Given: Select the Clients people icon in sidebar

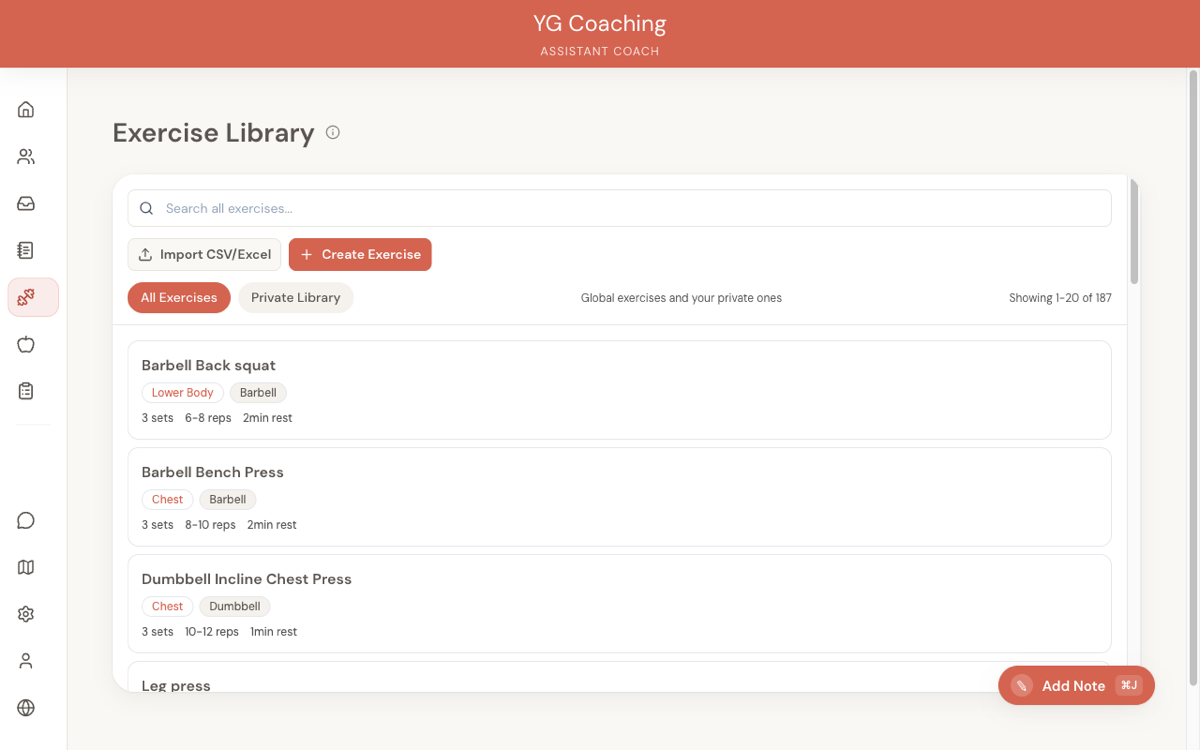Looking at the screenshot, I should [25, 156].
